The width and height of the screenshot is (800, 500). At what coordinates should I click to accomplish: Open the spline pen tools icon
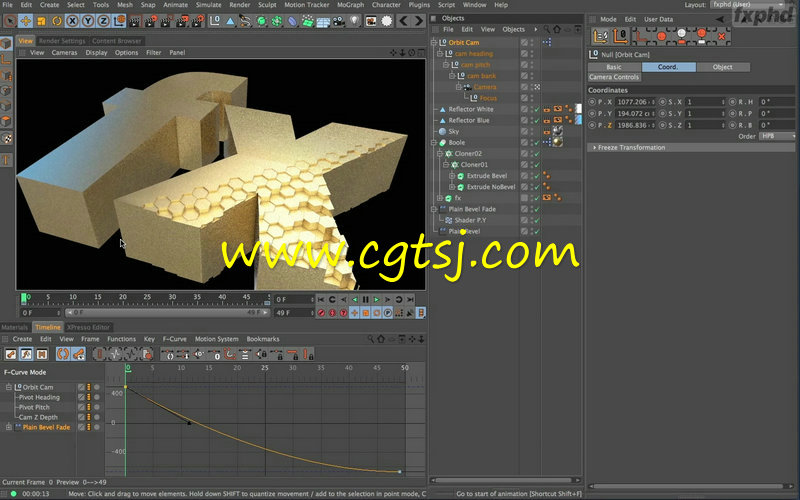pos(246,21)
